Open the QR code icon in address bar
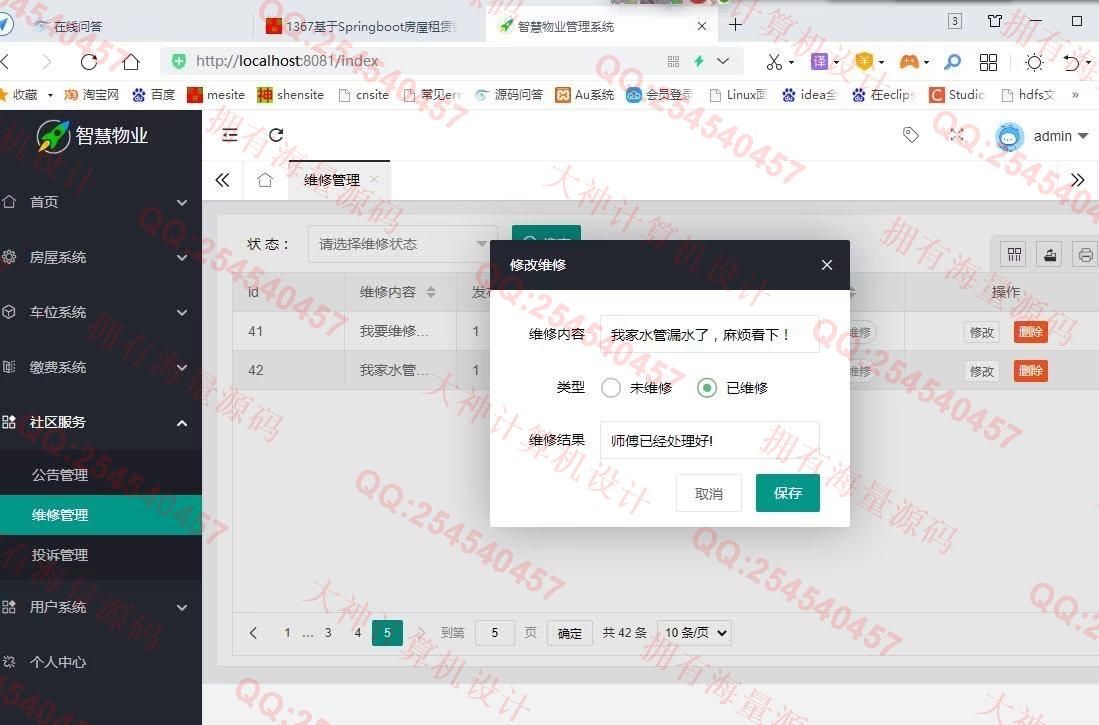 tap(674, 61)
